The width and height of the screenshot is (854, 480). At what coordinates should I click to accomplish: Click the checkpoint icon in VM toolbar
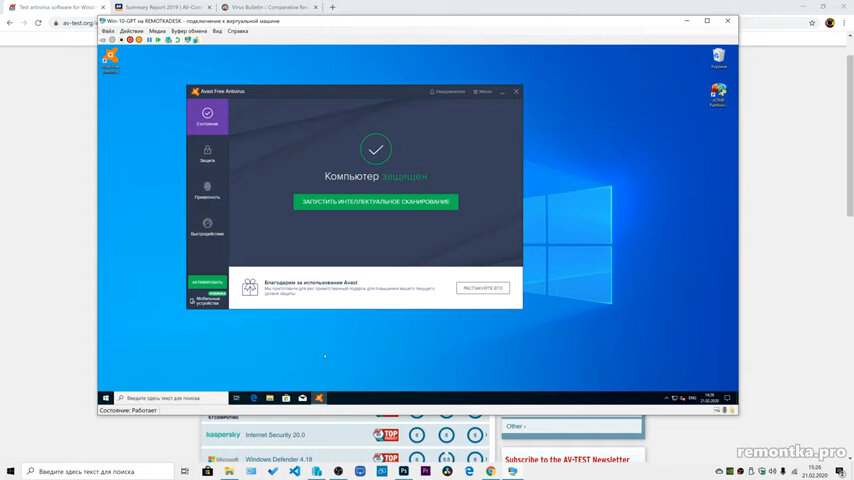(x=168, y=40)
